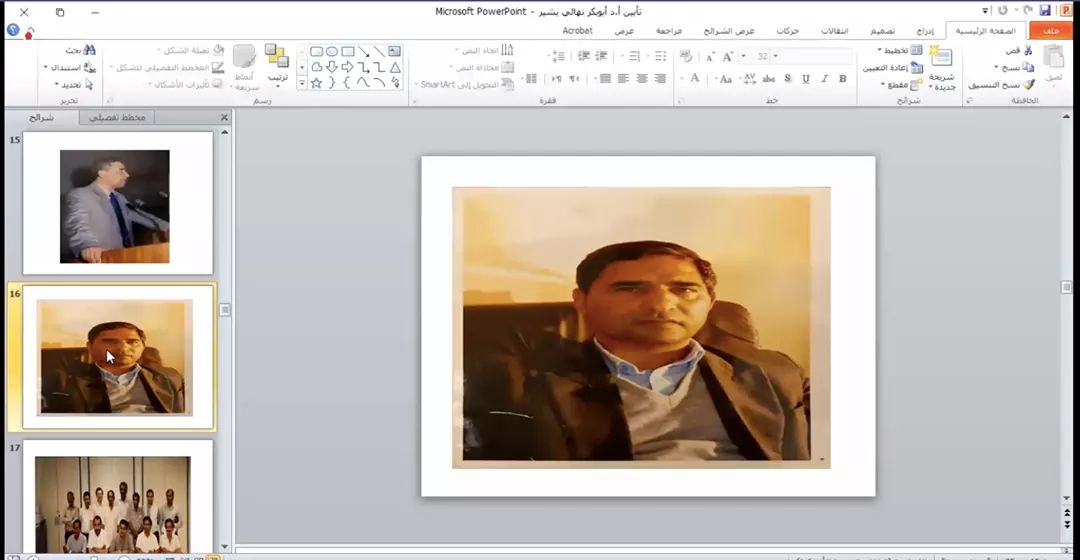Open the Arrange (ترتيب) tool

tap(277, 62)
